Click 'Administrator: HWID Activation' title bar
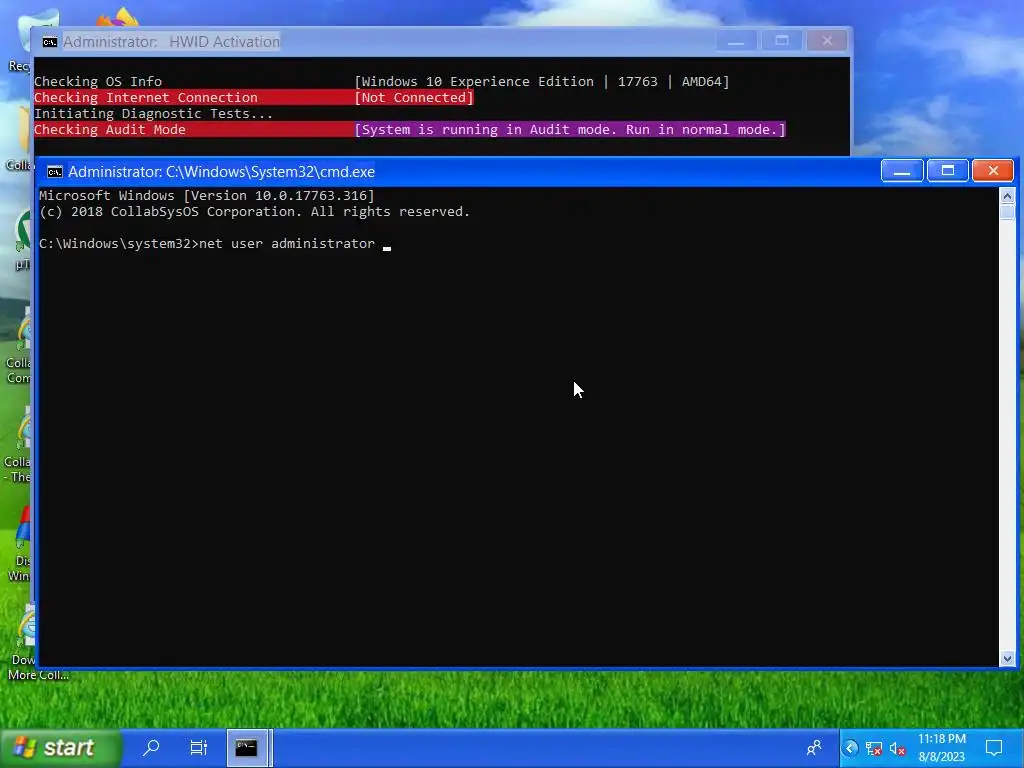The height and width of the screenshot is (768, 1024). coord(171,42)
